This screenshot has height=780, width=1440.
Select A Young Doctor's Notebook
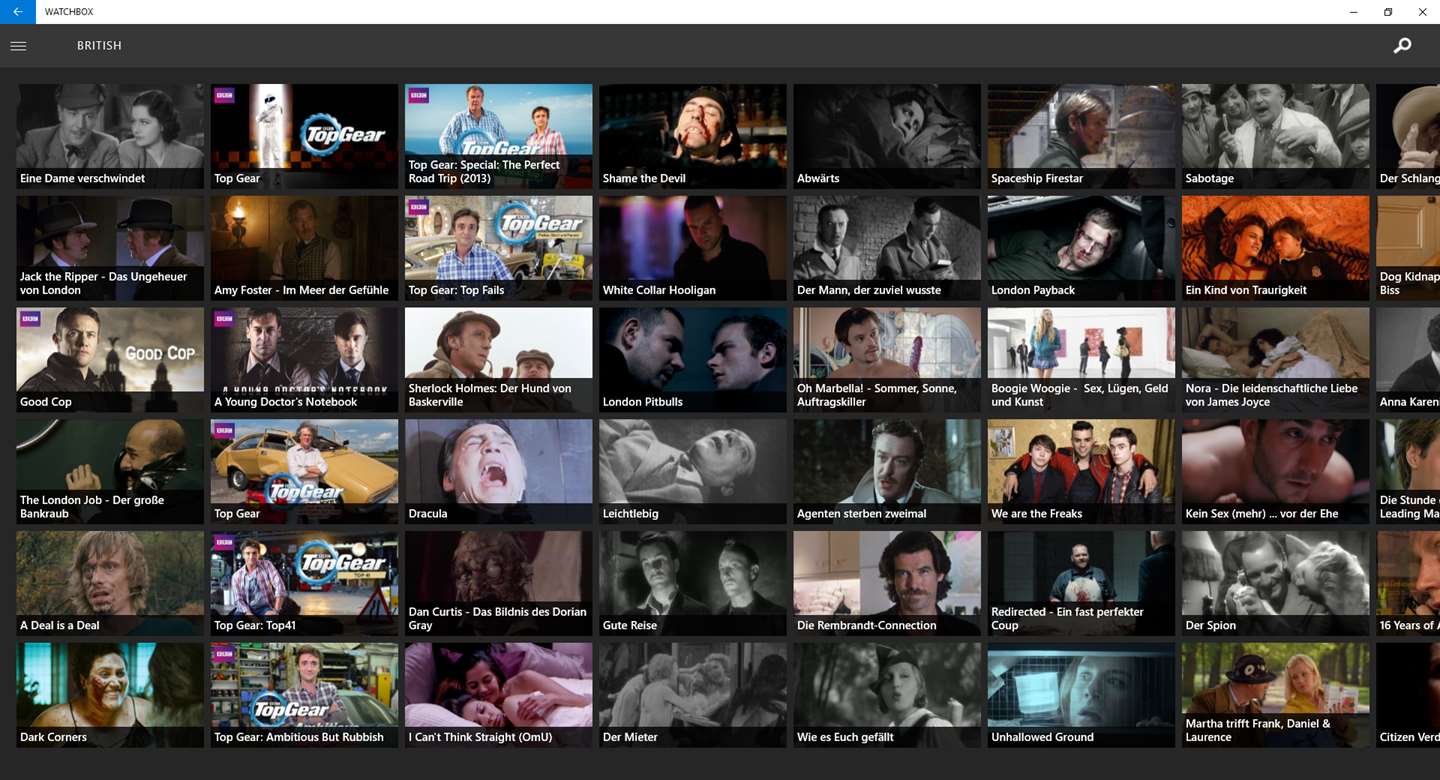tap(304, 360)
